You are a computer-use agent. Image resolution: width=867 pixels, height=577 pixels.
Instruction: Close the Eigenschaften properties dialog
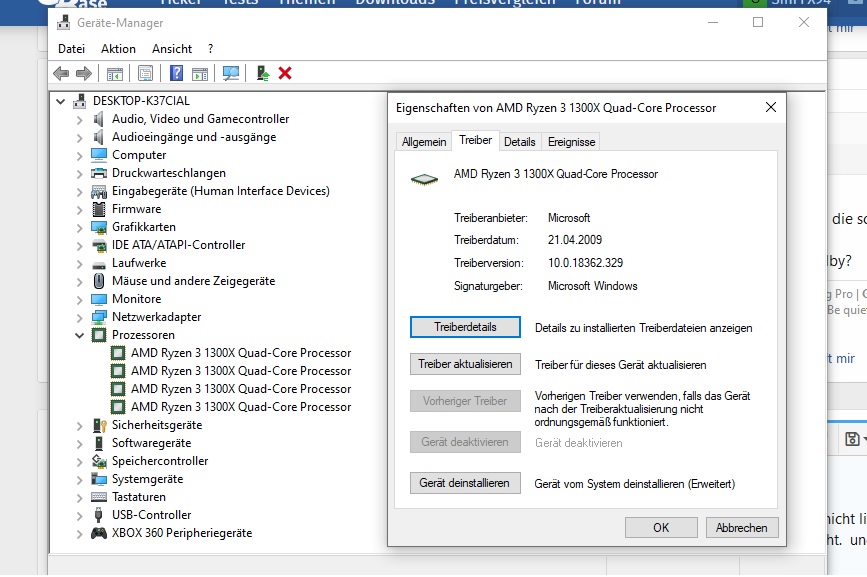click(x=770, y=107)
